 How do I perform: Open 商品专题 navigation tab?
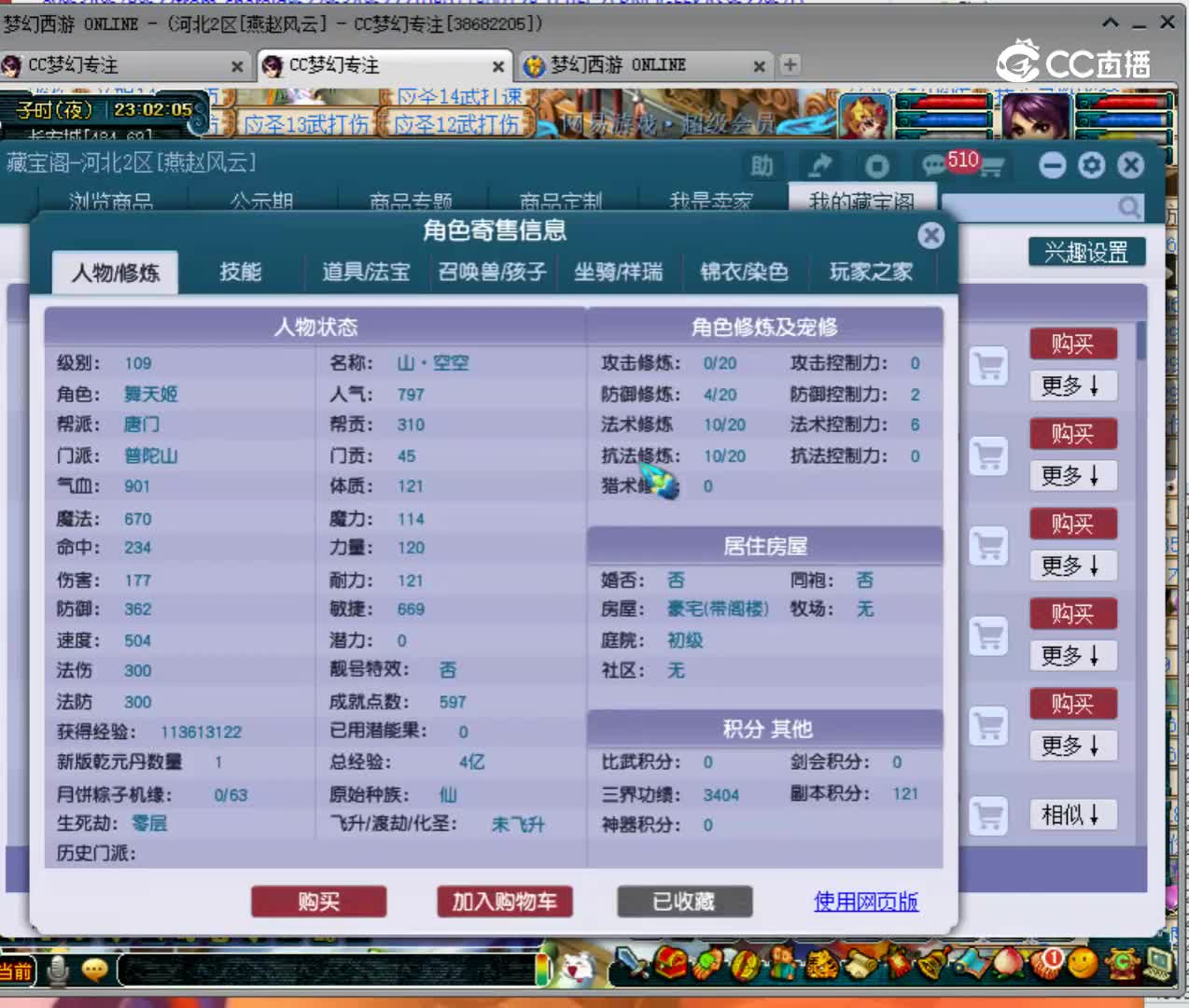pos(412,202)
